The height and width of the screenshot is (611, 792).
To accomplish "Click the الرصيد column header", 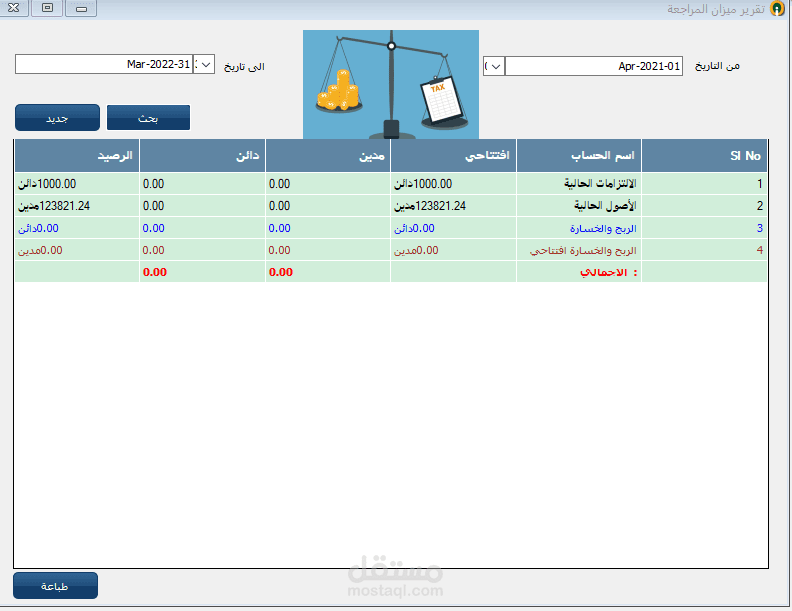I will point(77,156).
